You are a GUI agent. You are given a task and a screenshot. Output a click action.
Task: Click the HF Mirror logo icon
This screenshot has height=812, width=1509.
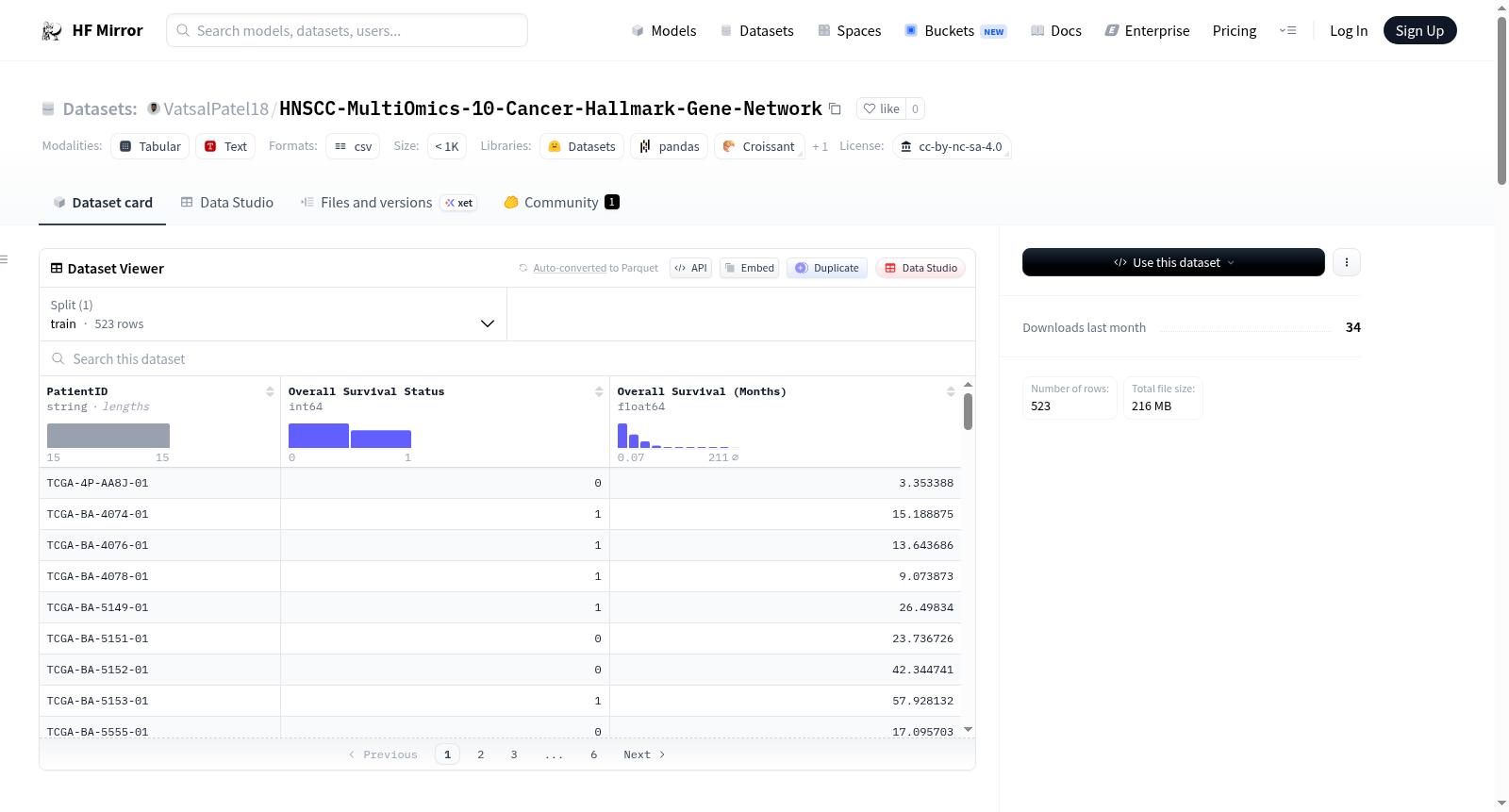(x=52, y=31)
